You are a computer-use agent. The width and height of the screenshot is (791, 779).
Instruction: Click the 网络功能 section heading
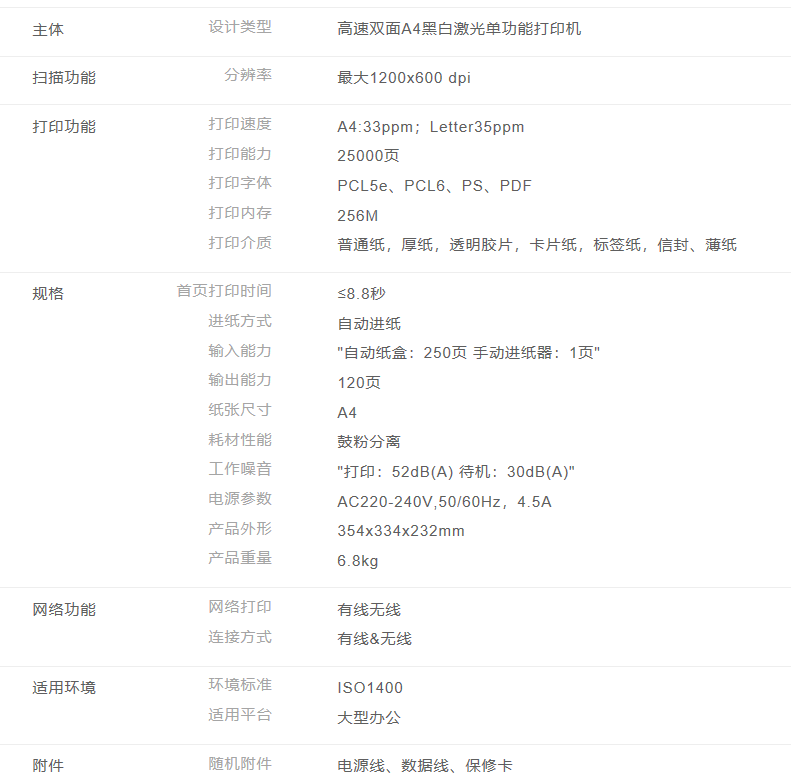[x=64, y=610]
